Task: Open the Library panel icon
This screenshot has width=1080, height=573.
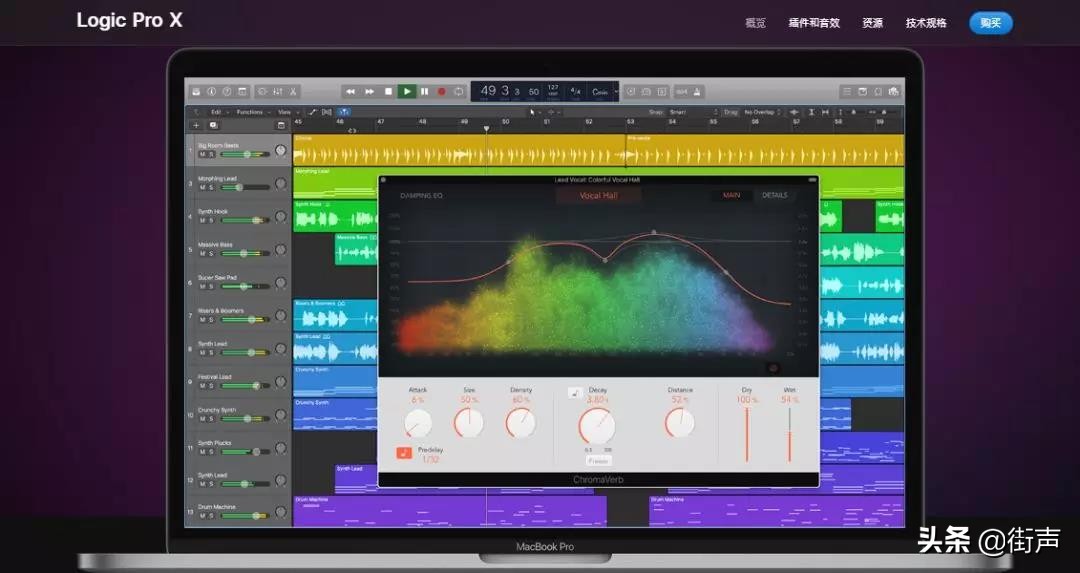Action: click(x=196, y=92)
